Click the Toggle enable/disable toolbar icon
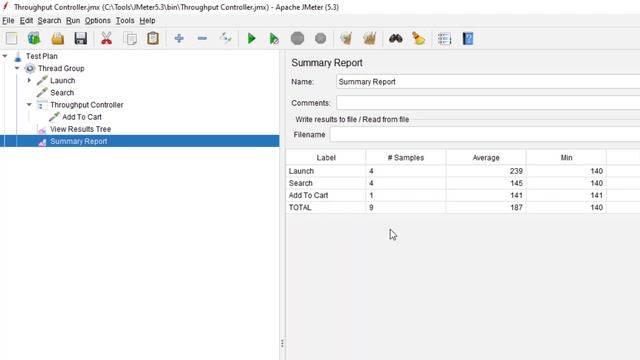640x360 pixels. [x=225, y=38]
